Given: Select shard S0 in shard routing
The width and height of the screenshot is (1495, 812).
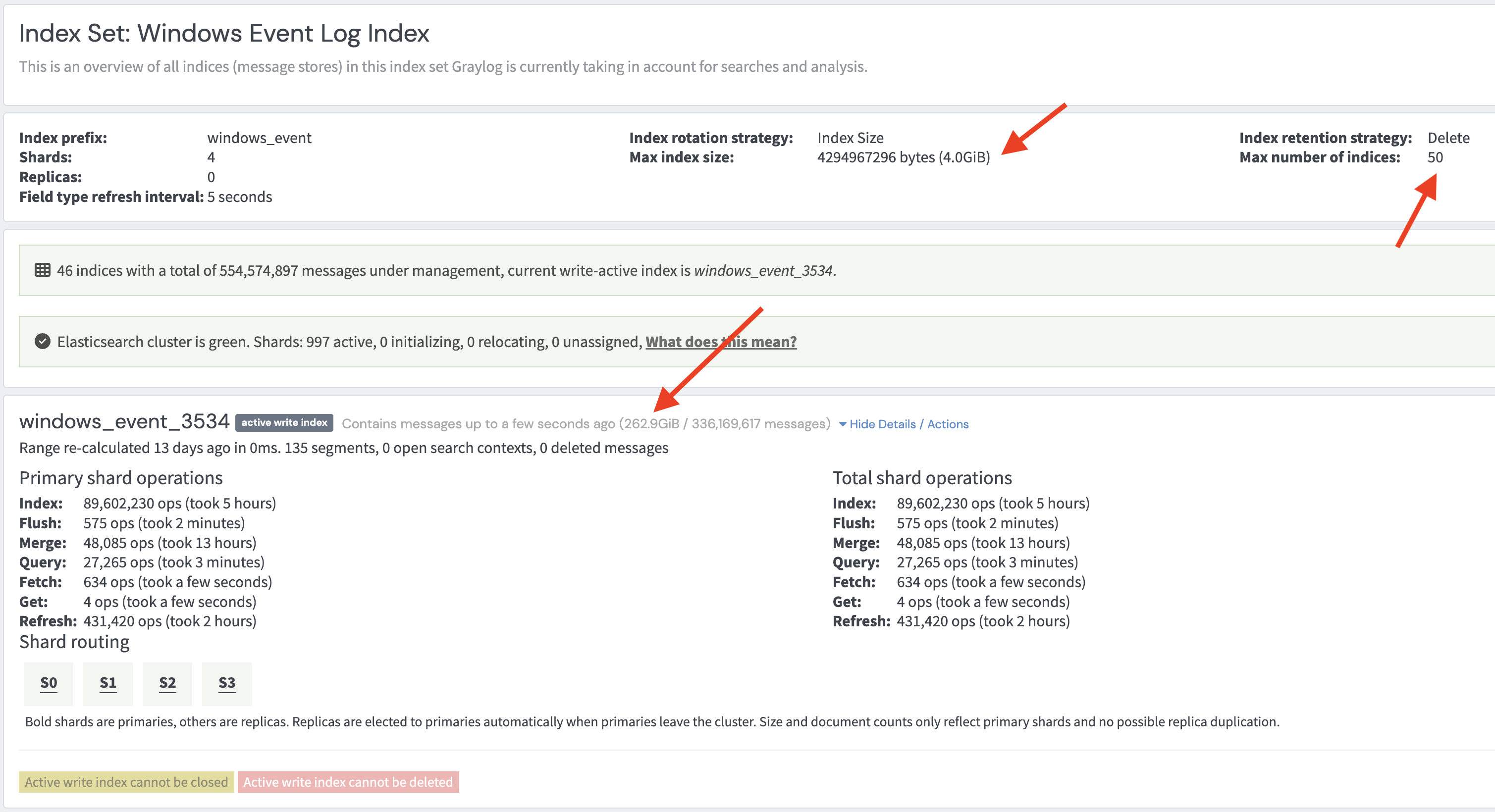Looking at the screenshot, I should pyautogui.click(x=49, y=683).
